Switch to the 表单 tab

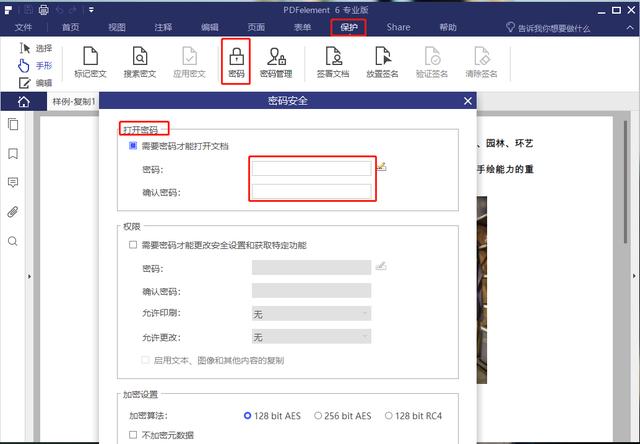point(302,27)
